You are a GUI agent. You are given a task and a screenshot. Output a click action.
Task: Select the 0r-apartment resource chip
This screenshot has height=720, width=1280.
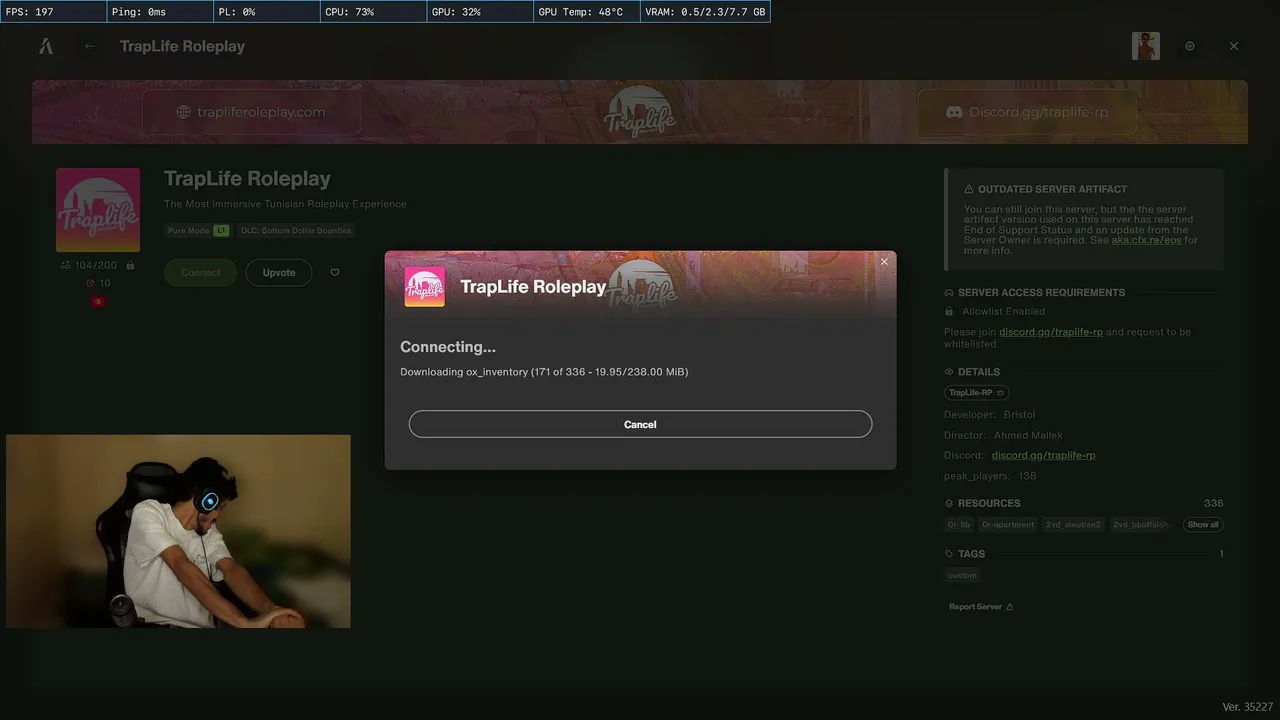click(x=1007, y=524)
